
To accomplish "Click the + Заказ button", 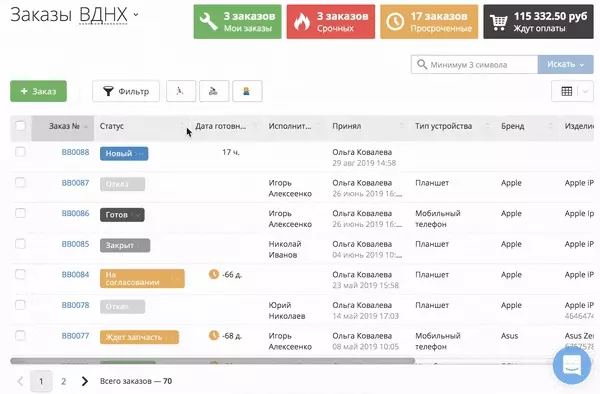I will 38,91.
